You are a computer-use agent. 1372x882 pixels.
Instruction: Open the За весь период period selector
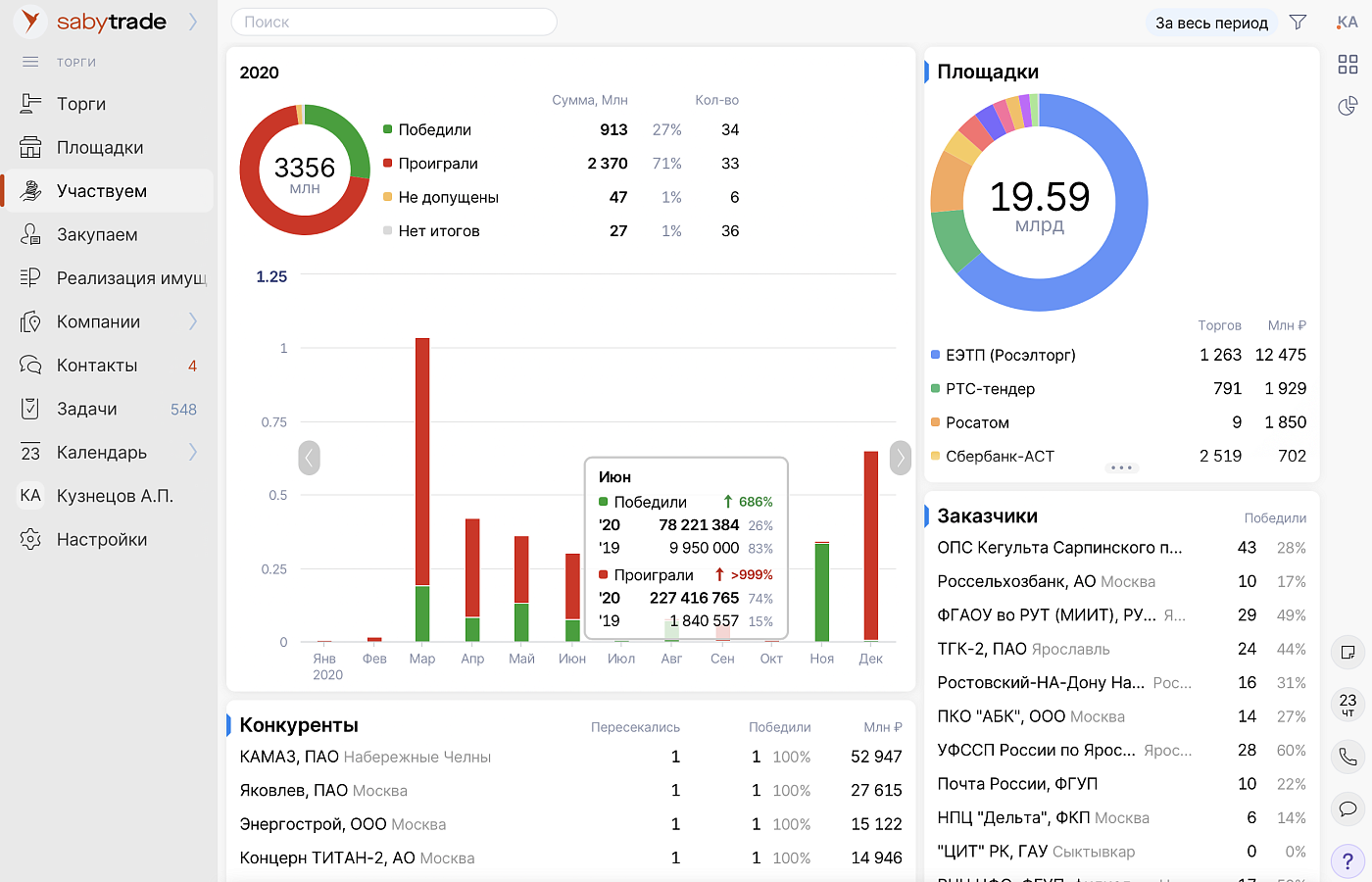point(1211,23)
